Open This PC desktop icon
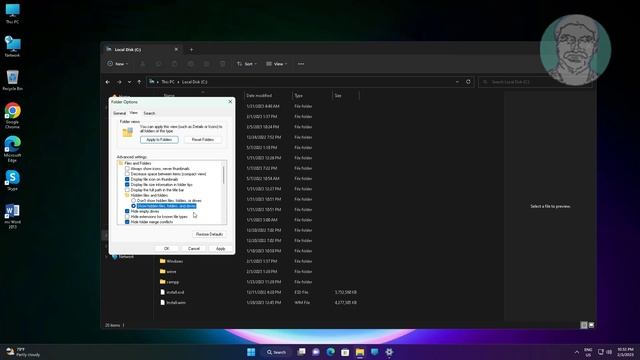The image size is (640, 360). pos(12,13)
